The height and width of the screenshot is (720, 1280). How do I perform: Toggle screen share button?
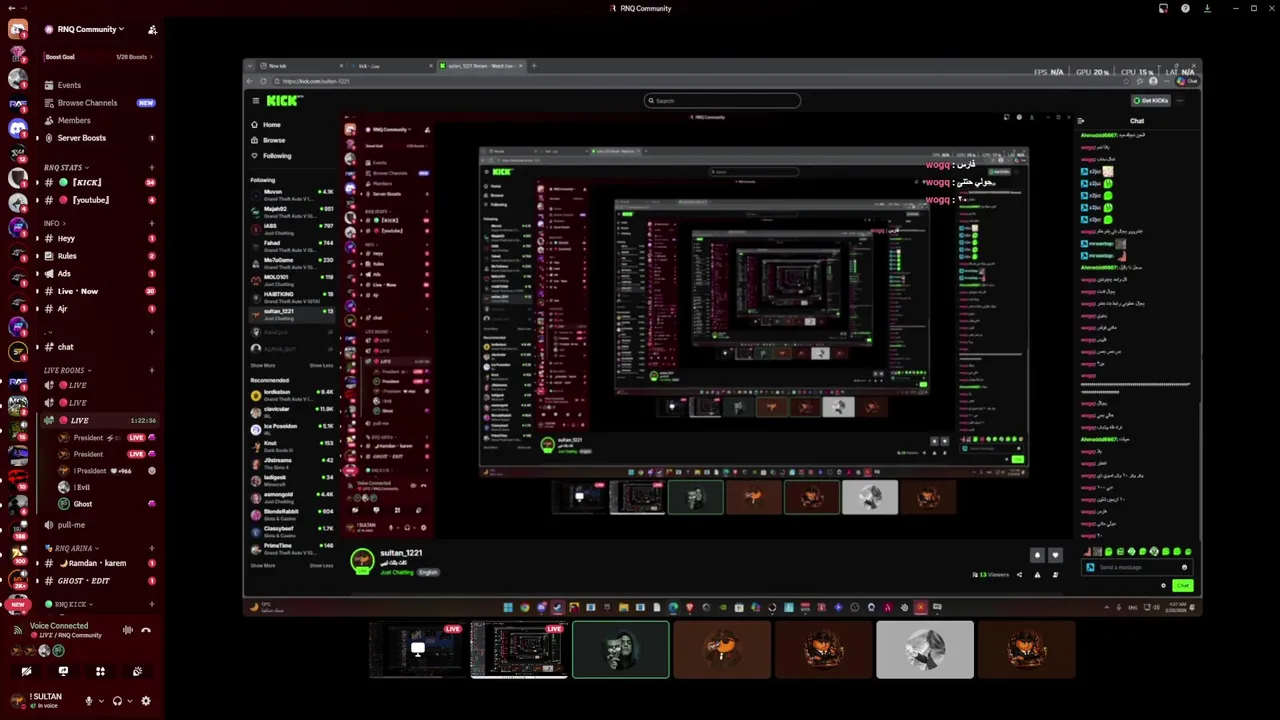coord(63,671)
